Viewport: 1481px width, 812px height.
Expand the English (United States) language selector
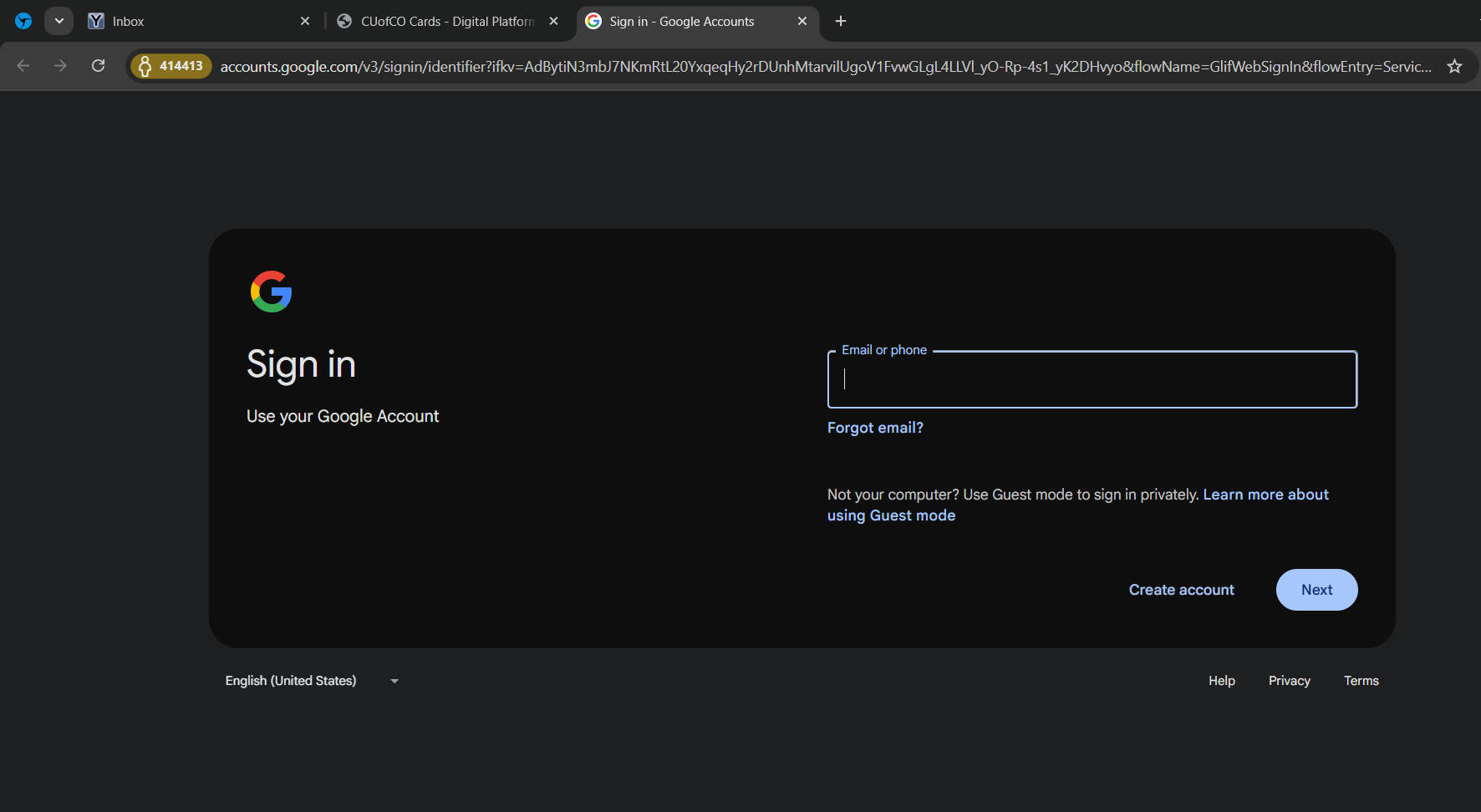click(x=312, y=681)
